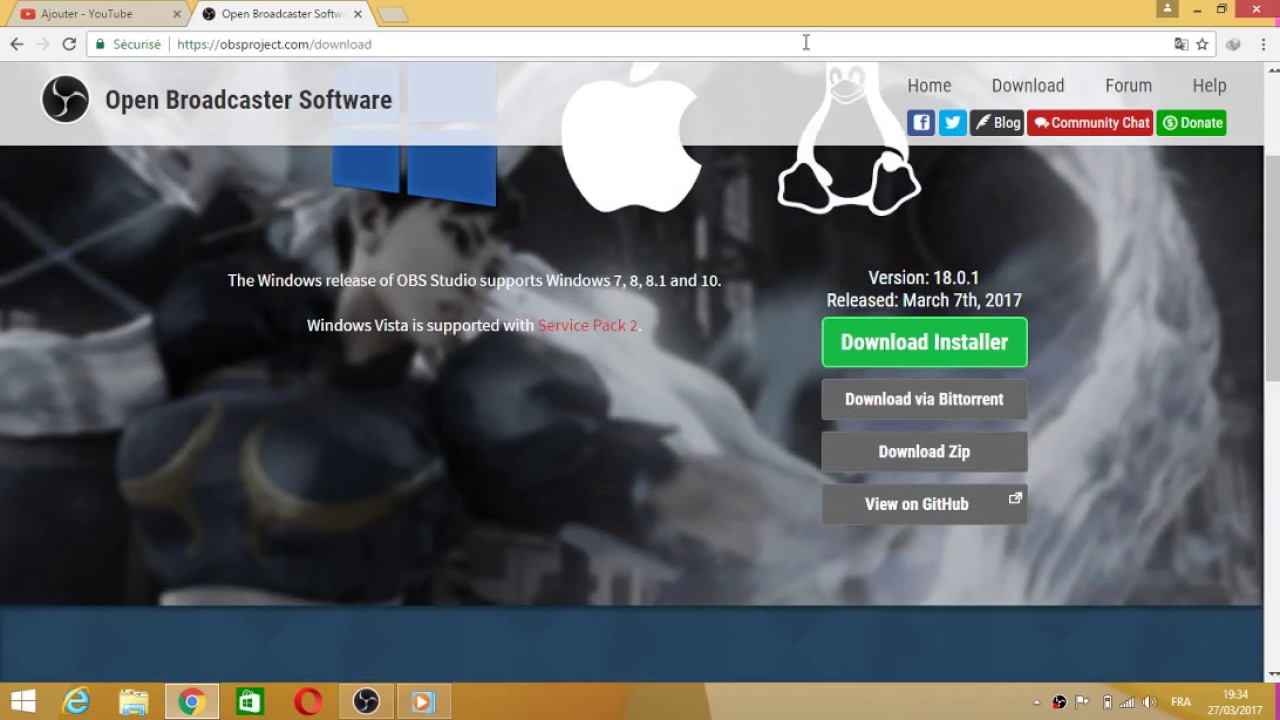Click the battery tray icon
Image resolution: width=1280 pixels, height=720 pixels.
click(1107, 702)
